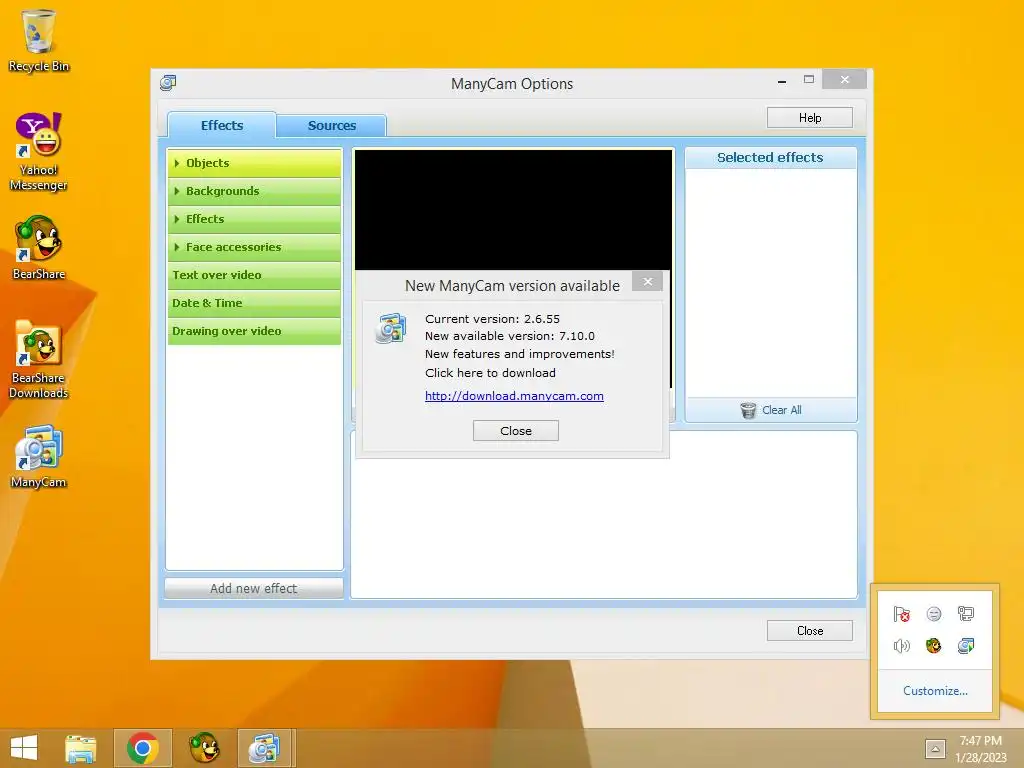
Task: Click the trash can icon beside Clear All
Action: (748, 410)
